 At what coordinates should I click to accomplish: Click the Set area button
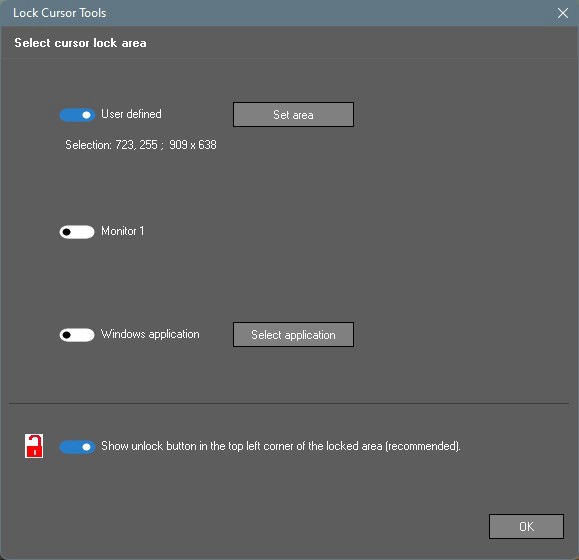pyautogui.click(x=293, y=114)
